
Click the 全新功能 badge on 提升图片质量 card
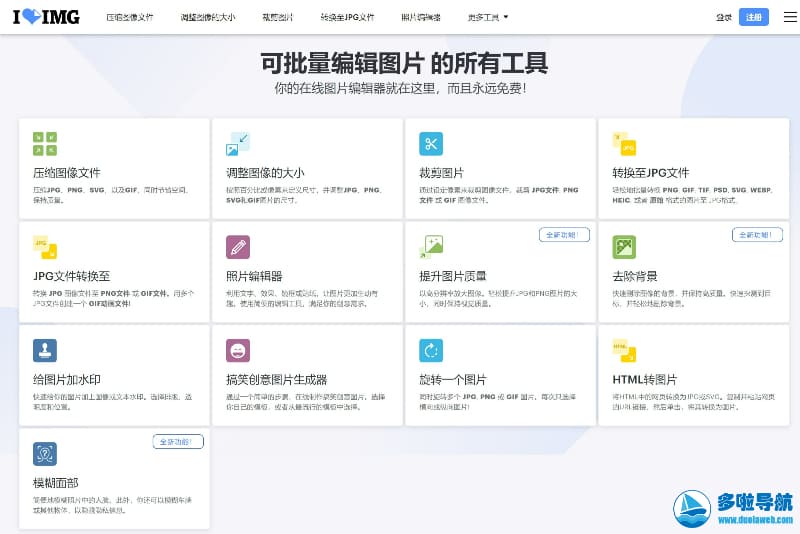coord(564,235)
